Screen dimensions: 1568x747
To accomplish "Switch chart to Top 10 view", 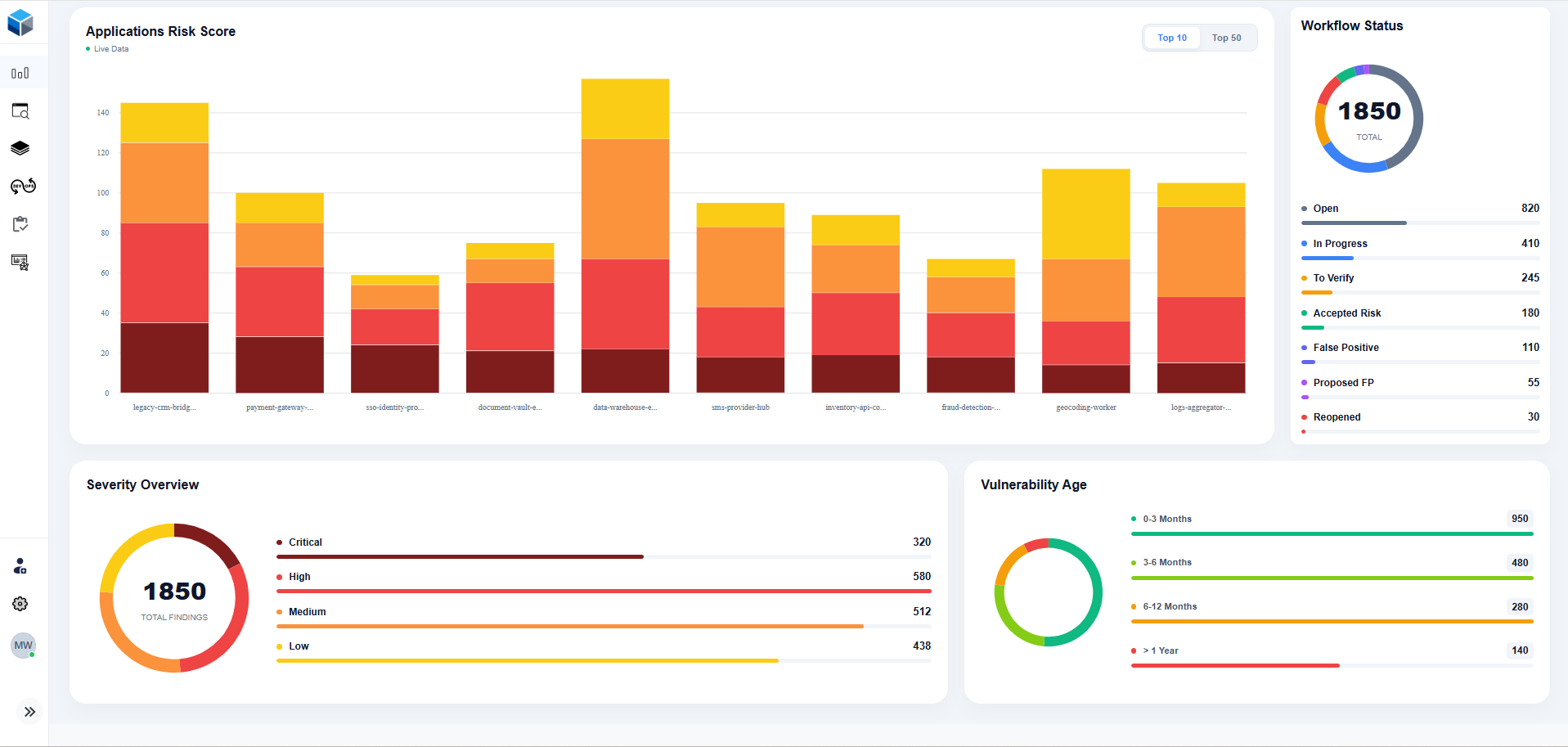I will (x=1171, y=38).
